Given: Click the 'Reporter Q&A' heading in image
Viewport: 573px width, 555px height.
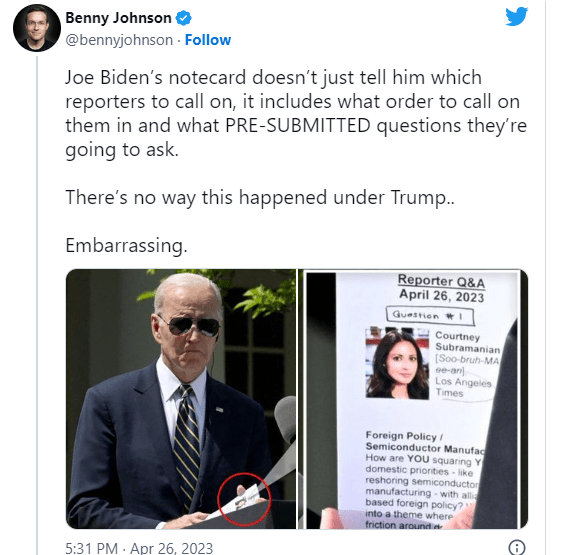Looking at the screenshot, I should point(441,281).
